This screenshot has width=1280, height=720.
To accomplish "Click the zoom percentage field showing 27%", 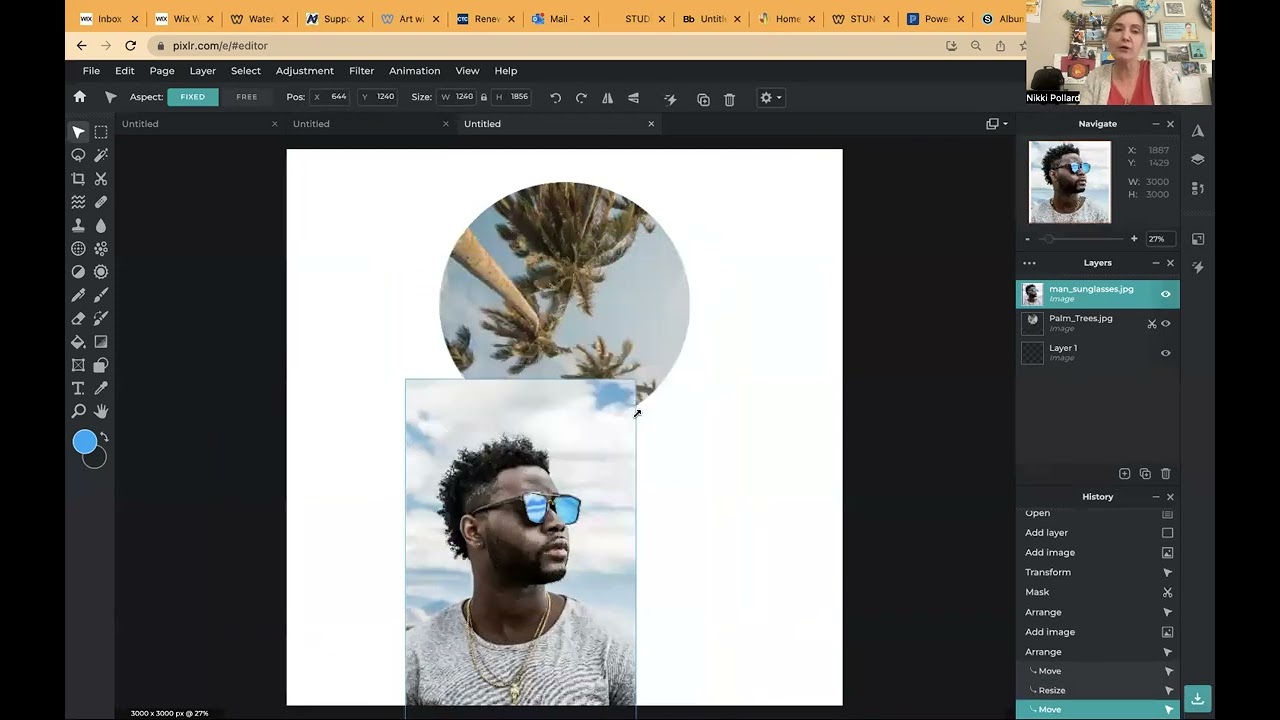I will tap(1160, 239).
